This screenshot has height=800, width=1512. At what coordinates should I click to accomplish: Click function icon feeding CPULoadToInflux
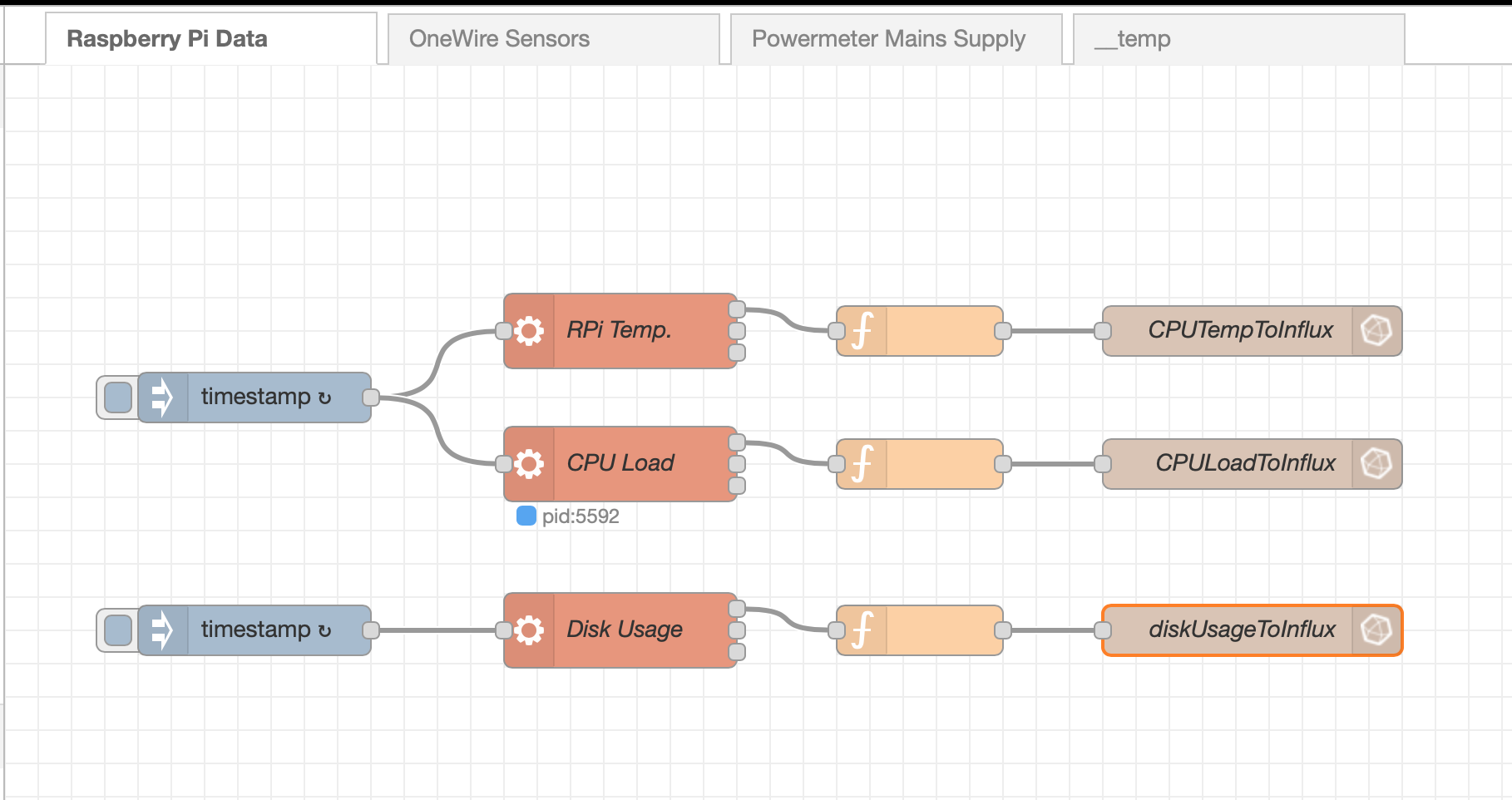[863, 464]
